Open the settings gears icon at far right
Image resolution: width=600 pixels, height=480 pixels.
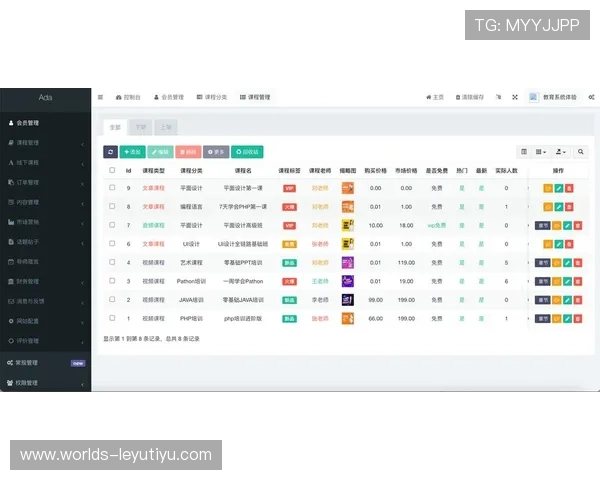click(592, 97)
